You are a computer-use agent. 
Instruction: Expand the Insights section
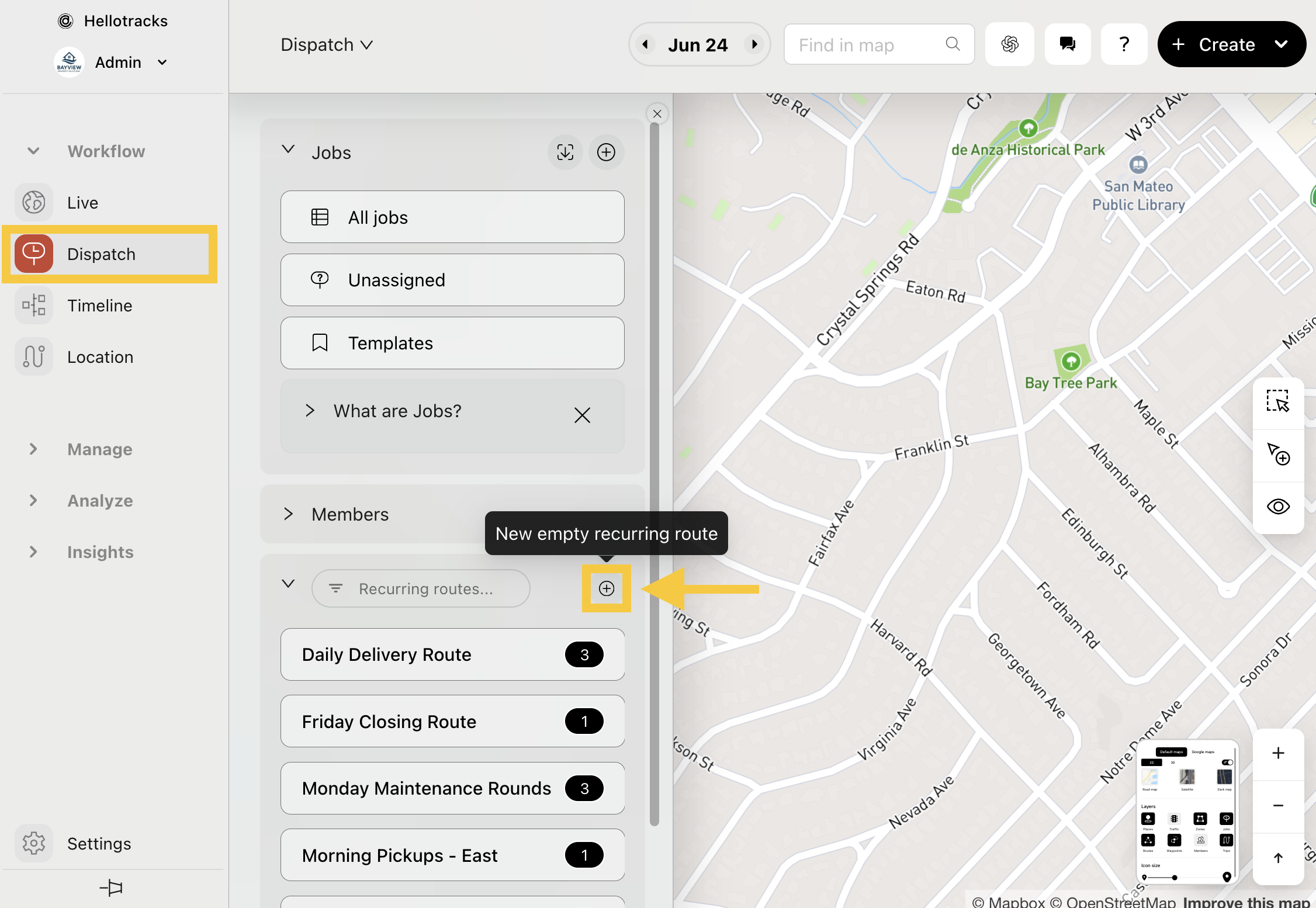33,552
